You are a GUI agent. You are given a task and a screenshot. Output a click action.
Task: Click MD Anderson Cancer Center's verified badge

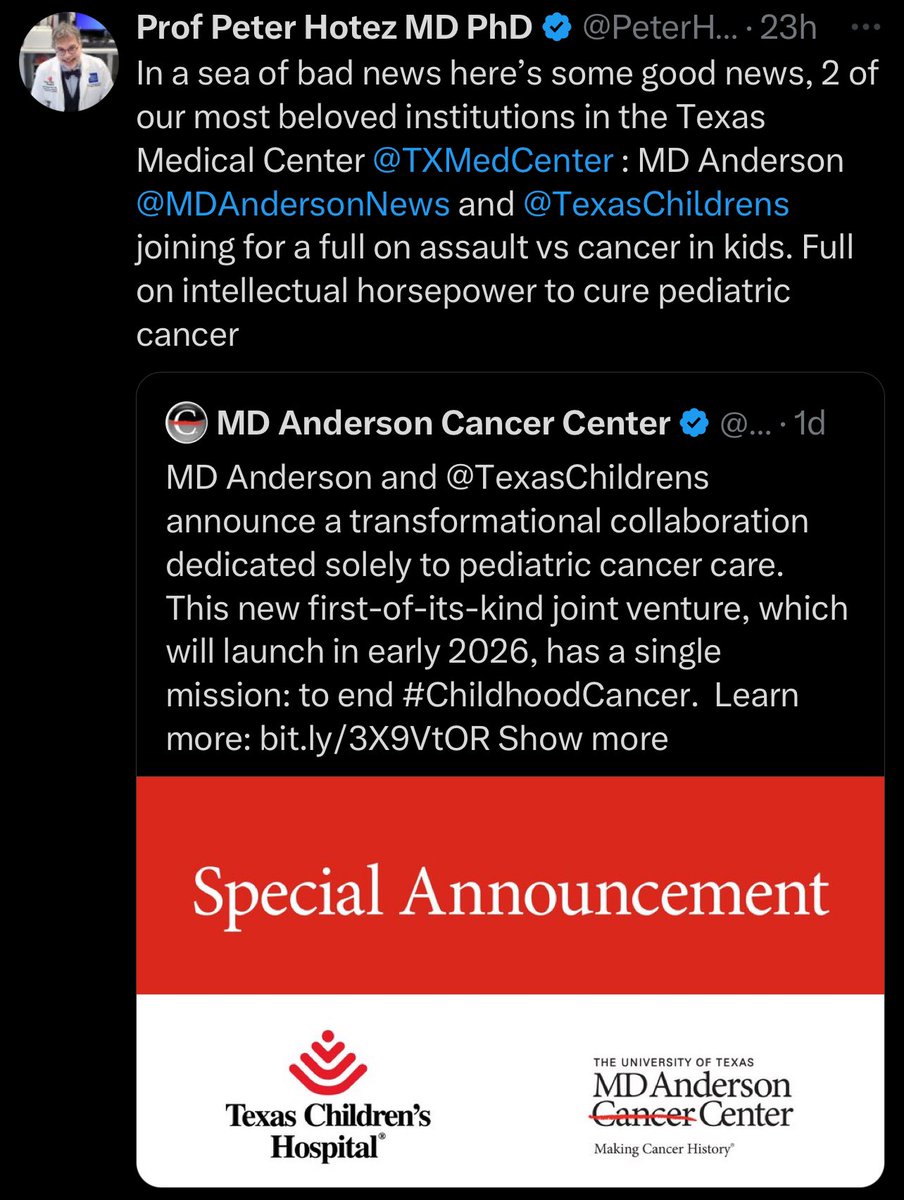click(x=693, y=424)
